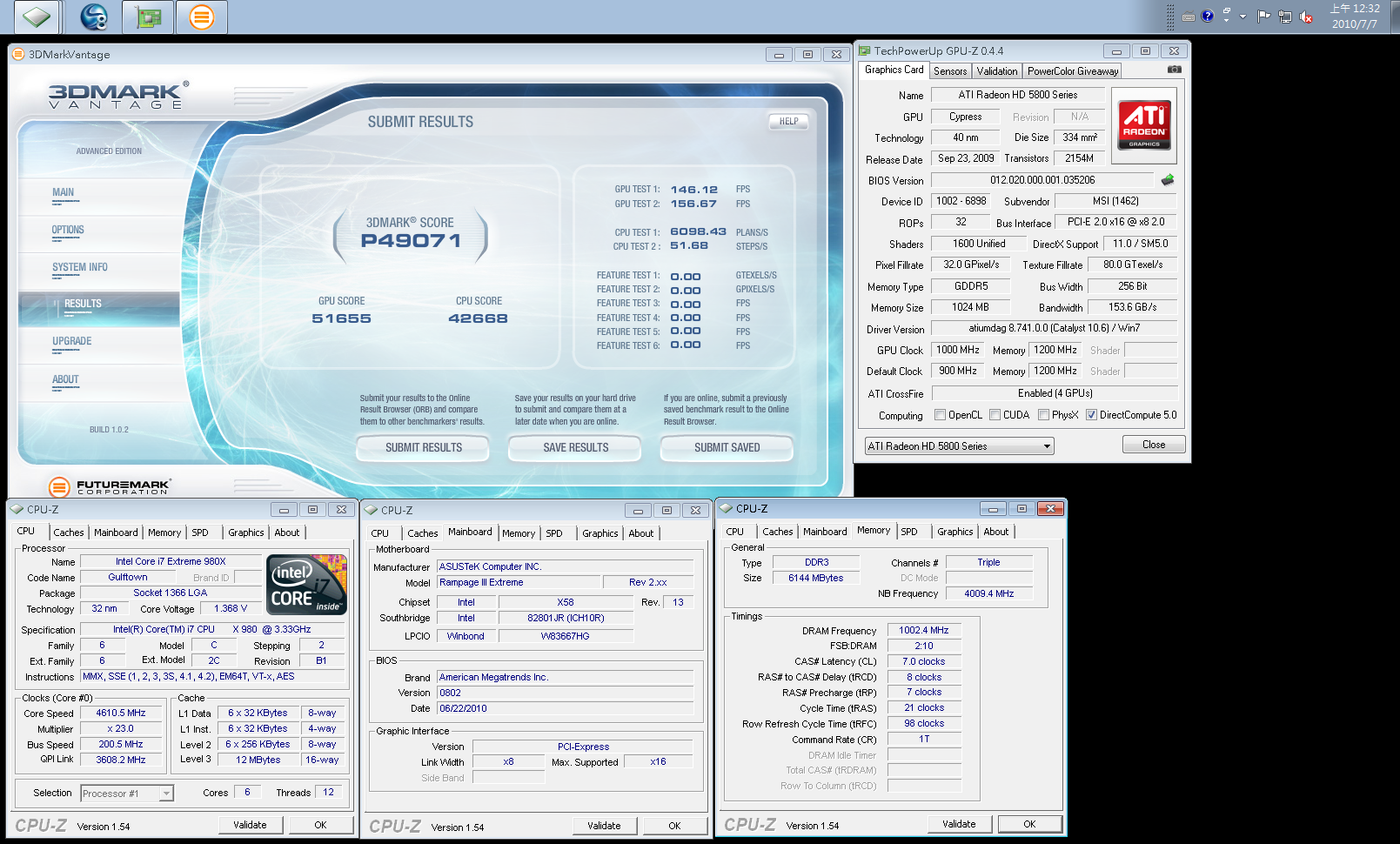Click the network tray icon

click(1285, 17)
